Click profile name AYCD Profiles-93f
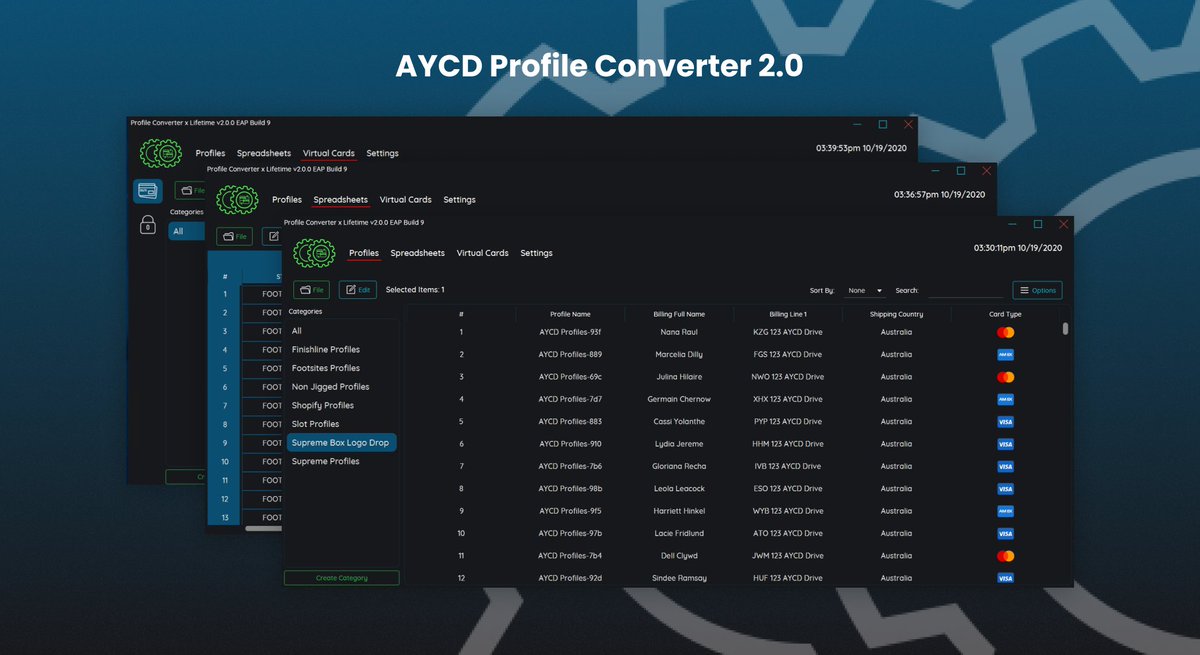 tap(570, 332)
